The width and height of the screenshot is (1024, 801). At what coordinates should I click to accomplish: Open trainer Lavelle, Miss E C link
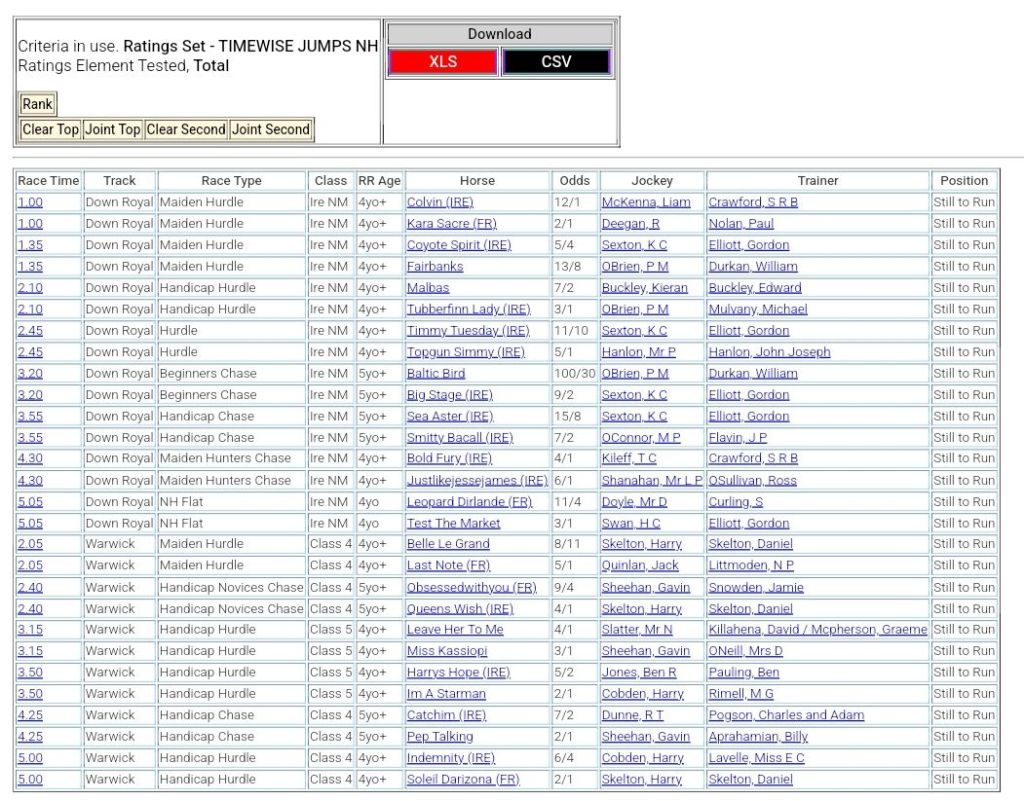[756, 758]
